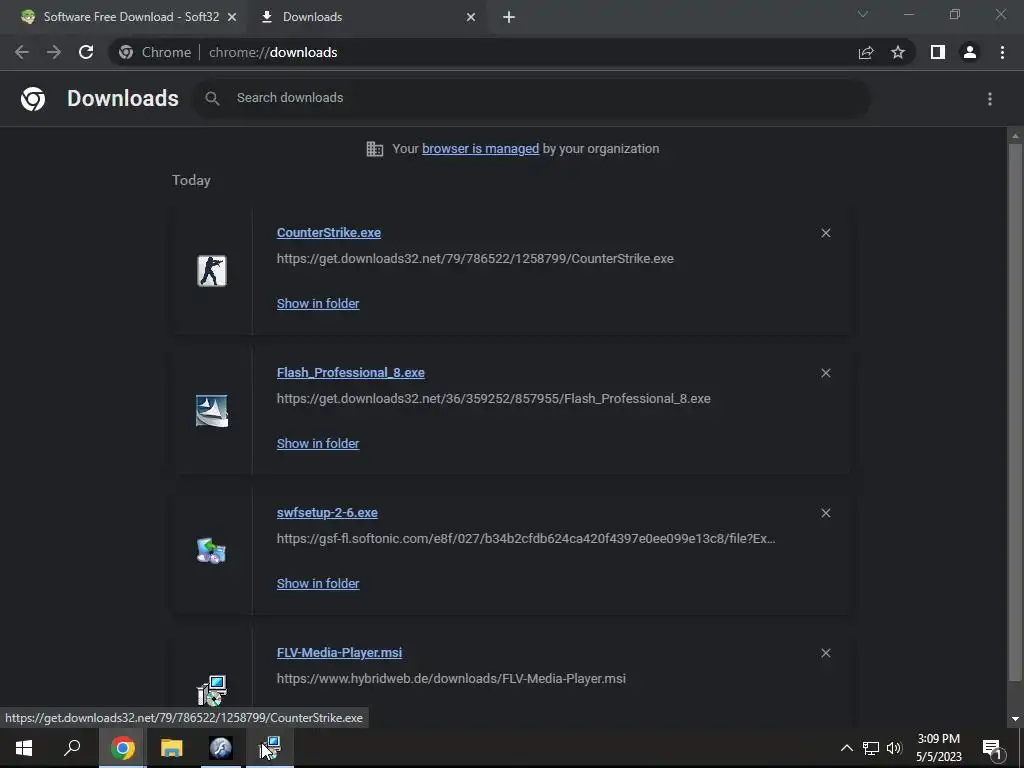Click the Chrome logo beside Downloads title

[x=33, y=99]
